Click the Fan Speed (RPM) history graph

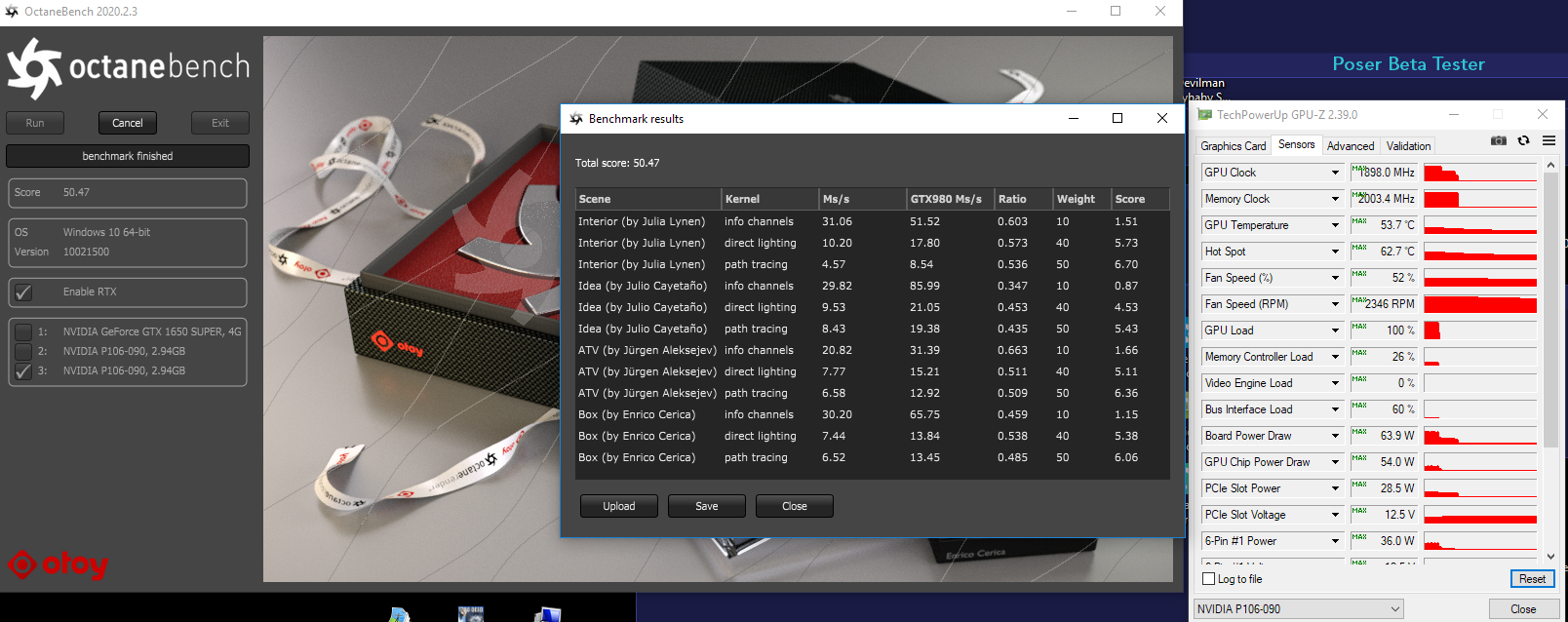[1480, 304]
